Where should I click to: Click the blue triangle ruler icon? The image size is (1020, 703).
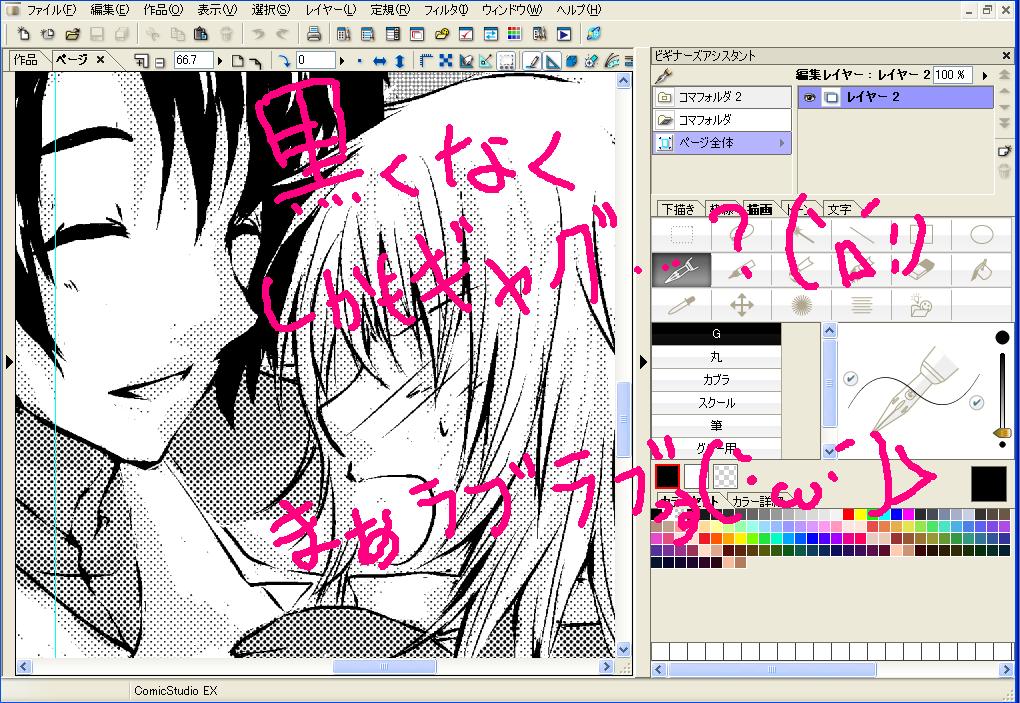552,60
